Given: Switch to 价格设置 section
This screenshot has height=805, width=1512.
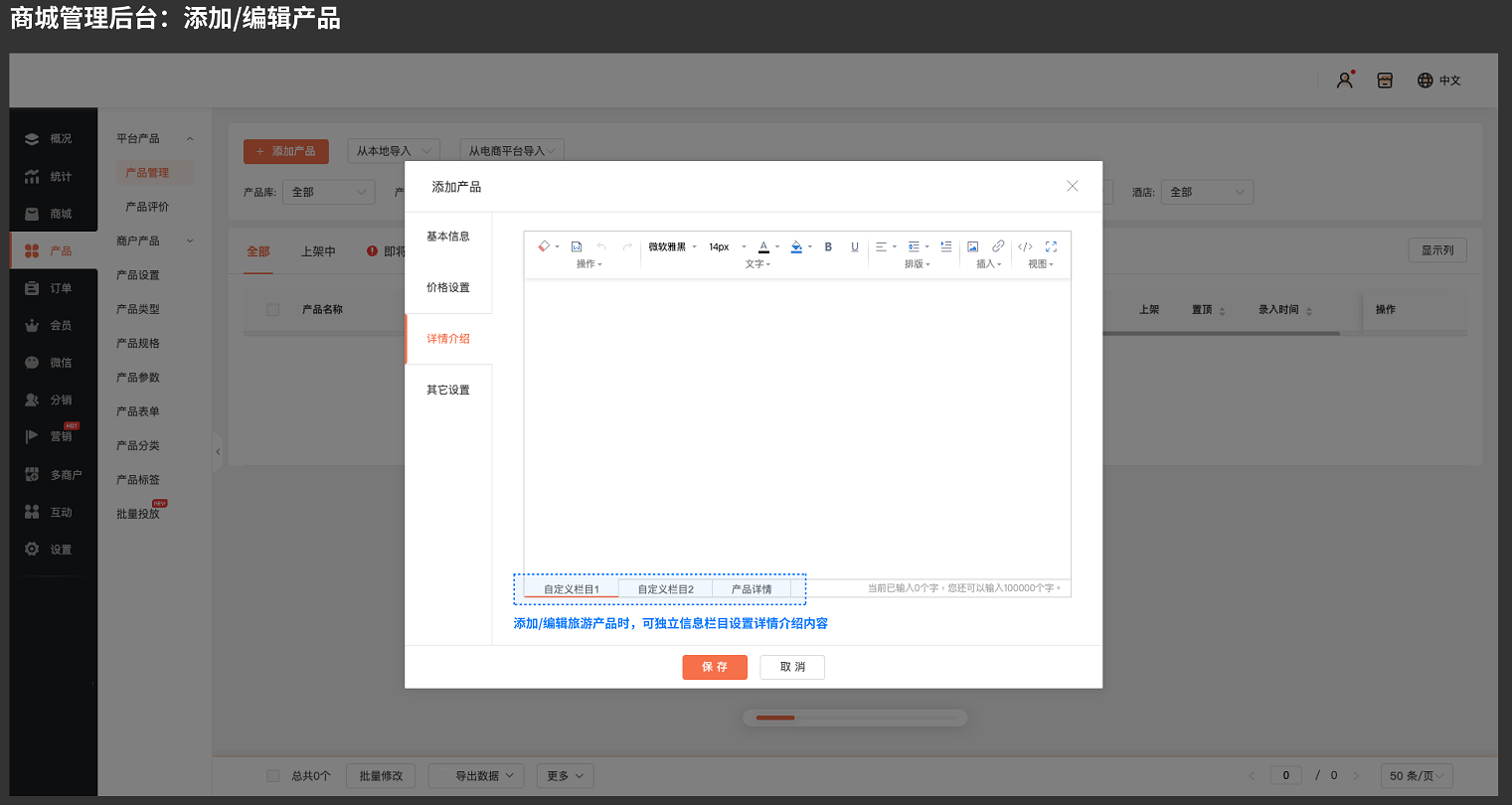Looking at the screenshot, I should pos(448,287).
